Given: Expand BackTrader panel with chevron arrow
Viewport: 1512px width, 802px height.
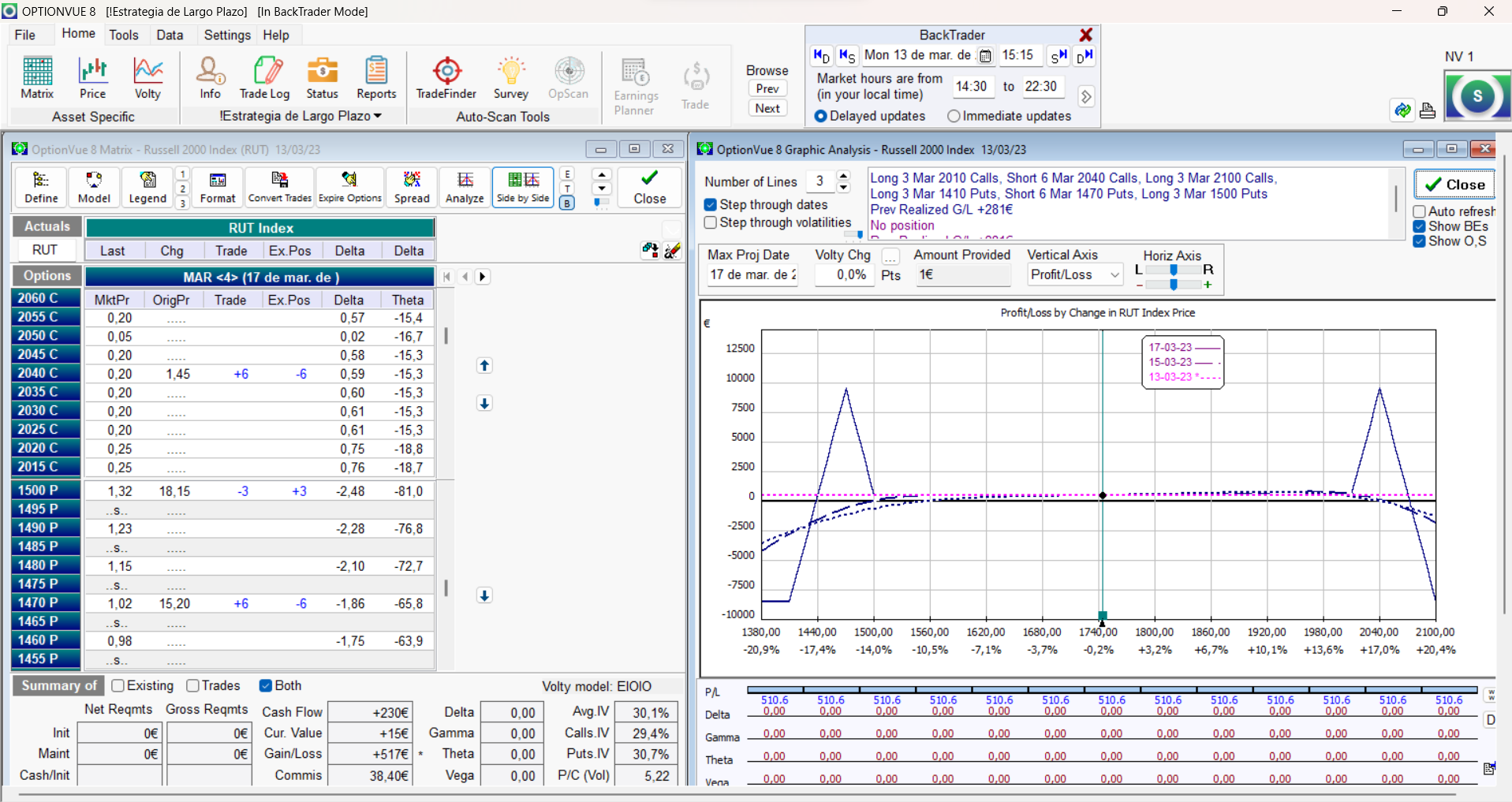Looking at the screenshot, I should coord(1086,97).
